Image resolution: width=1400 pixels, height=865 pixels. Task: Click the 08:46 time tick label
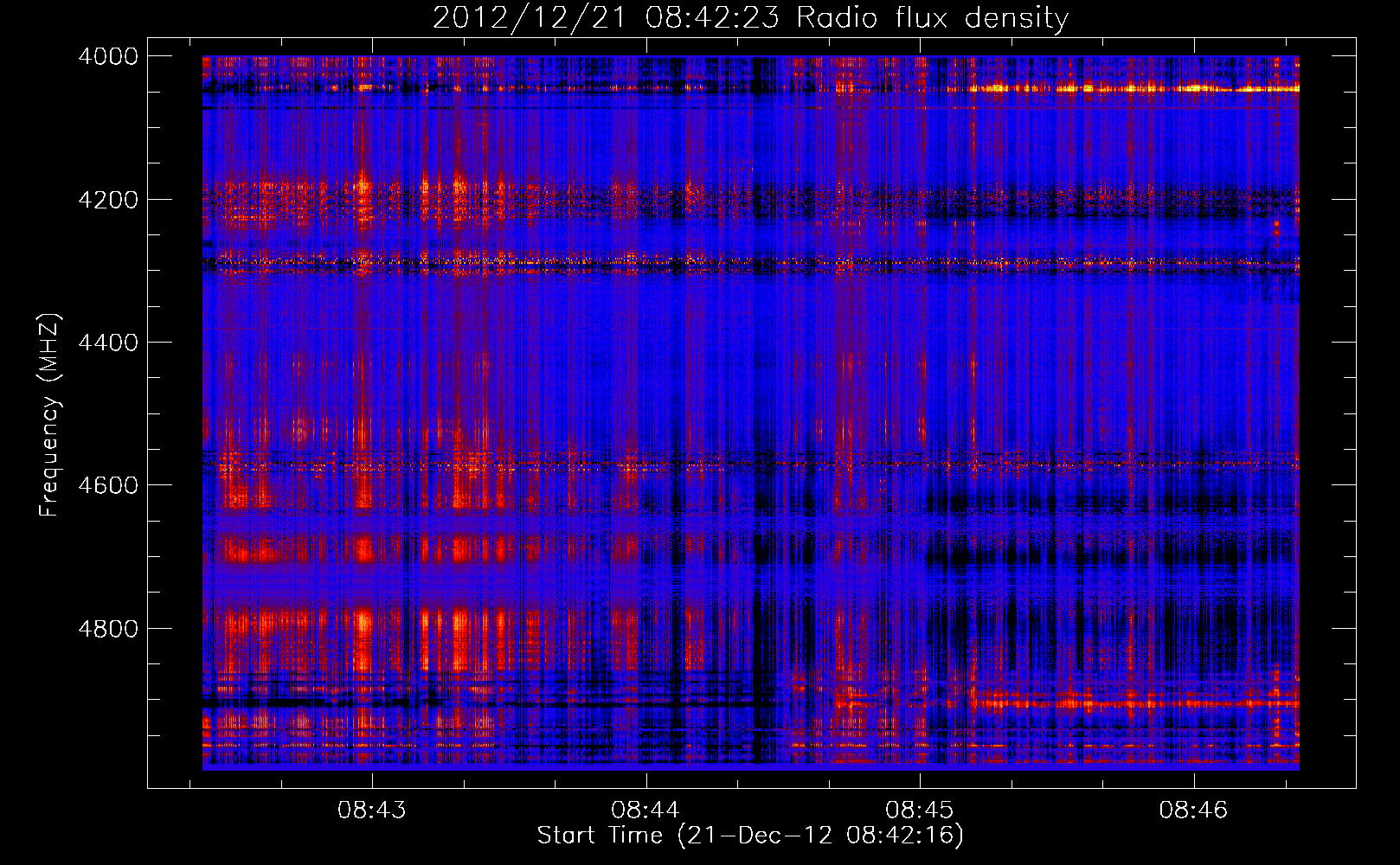coord(1194,810)
